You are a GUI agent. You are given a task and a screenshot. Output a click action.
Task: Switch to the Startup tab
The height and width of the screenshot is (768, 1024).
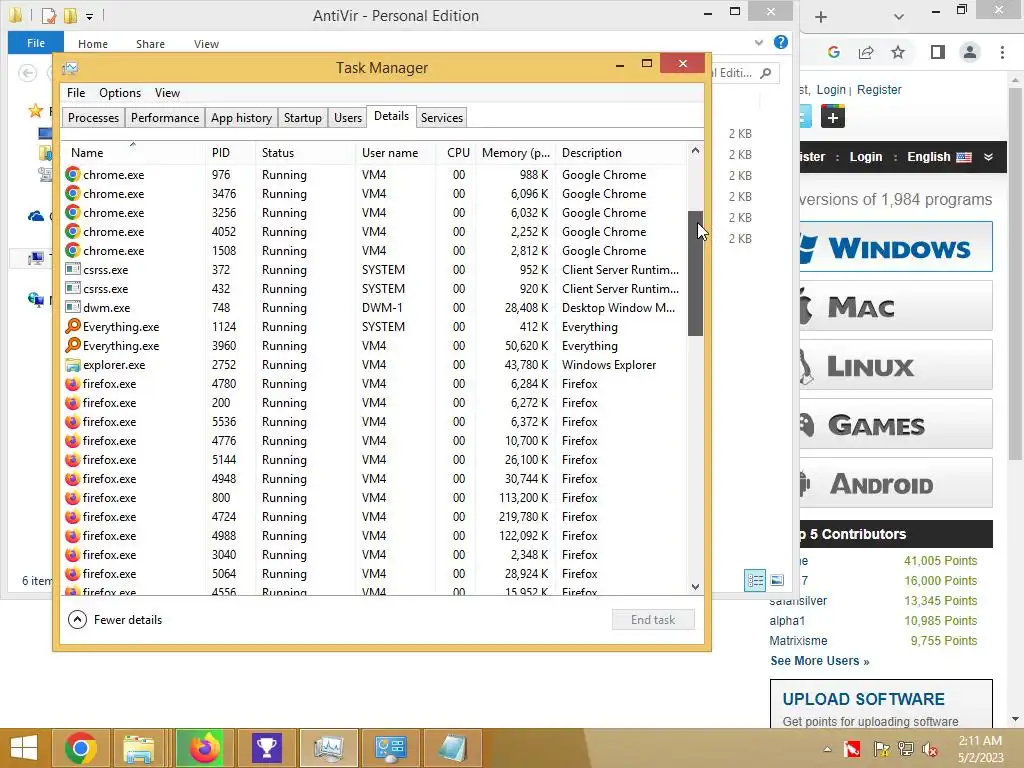coord(302,118)
